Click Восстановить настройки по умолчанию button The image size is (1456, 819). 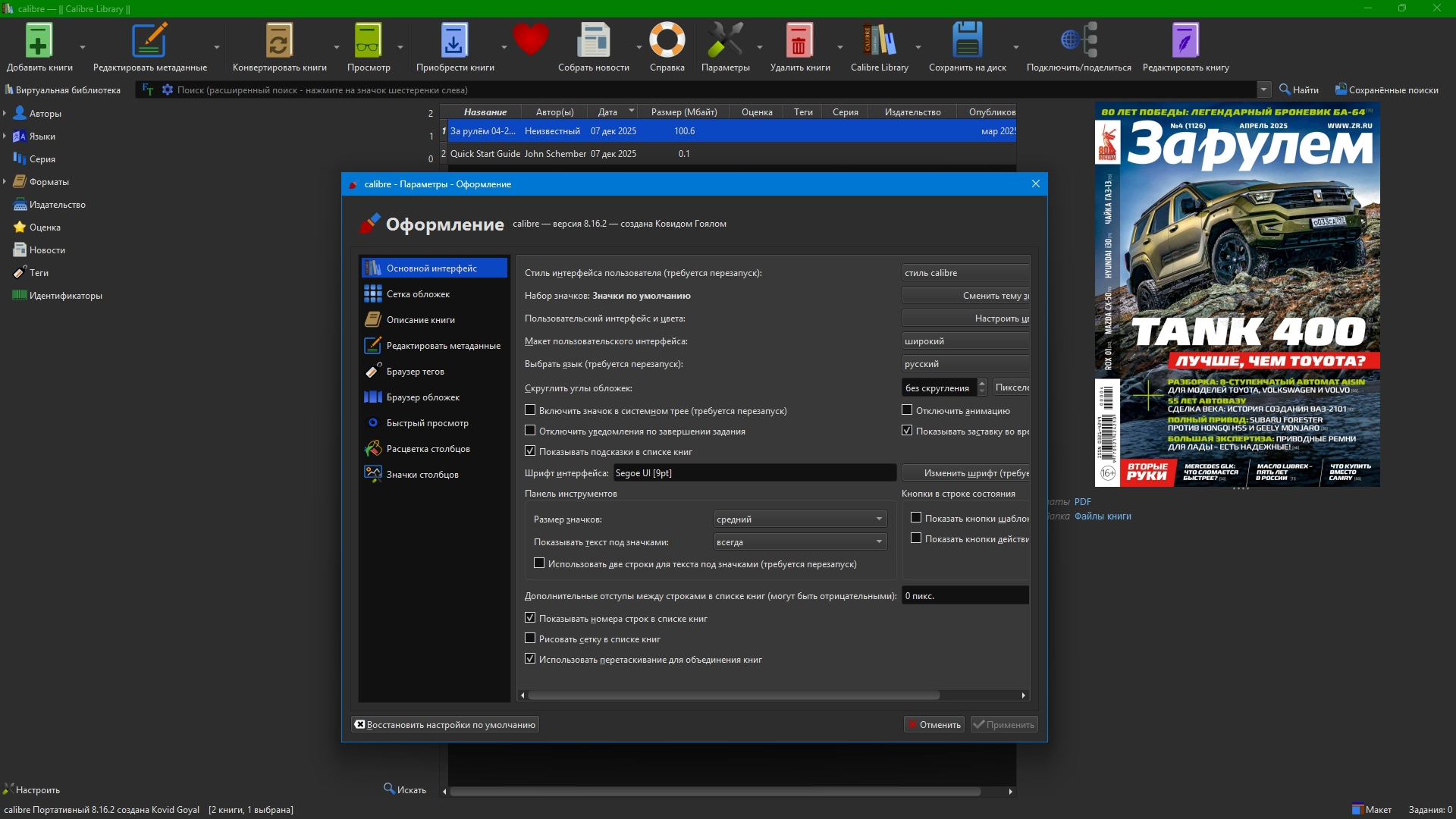445,725
